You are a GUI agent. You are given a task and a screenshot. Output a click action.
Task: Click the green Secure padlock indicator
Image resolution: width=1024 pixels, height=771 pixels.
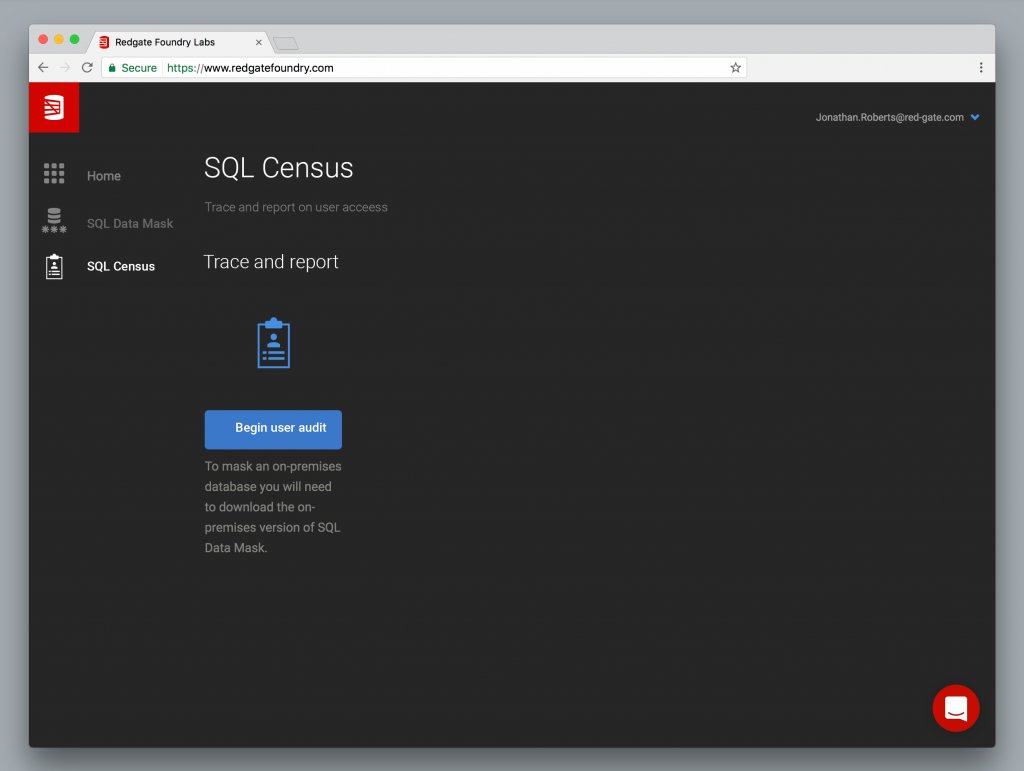tap(133, 67)
